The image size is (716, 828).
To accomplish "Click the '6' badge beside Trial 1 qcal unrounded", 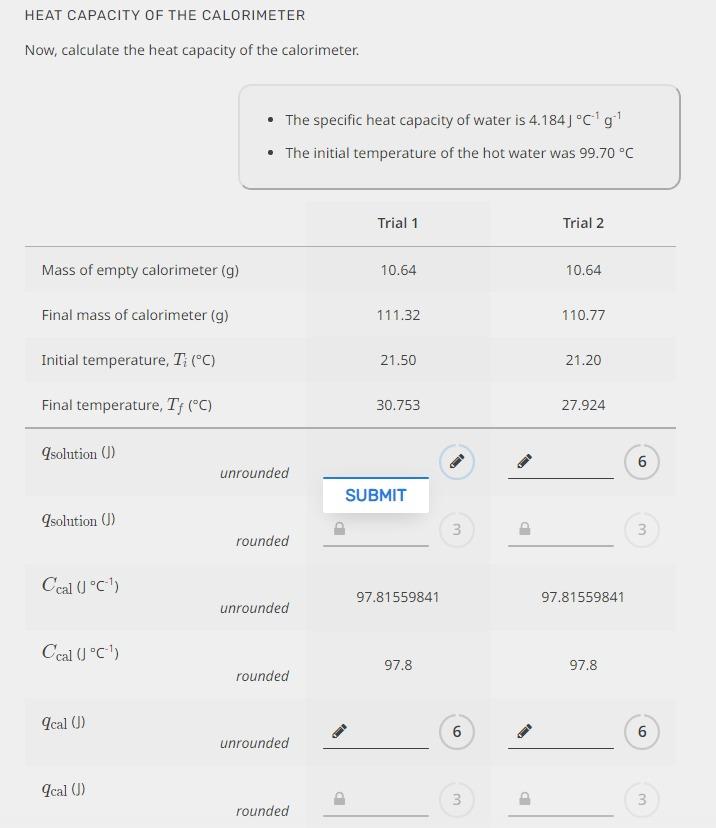I will point(456,731).
